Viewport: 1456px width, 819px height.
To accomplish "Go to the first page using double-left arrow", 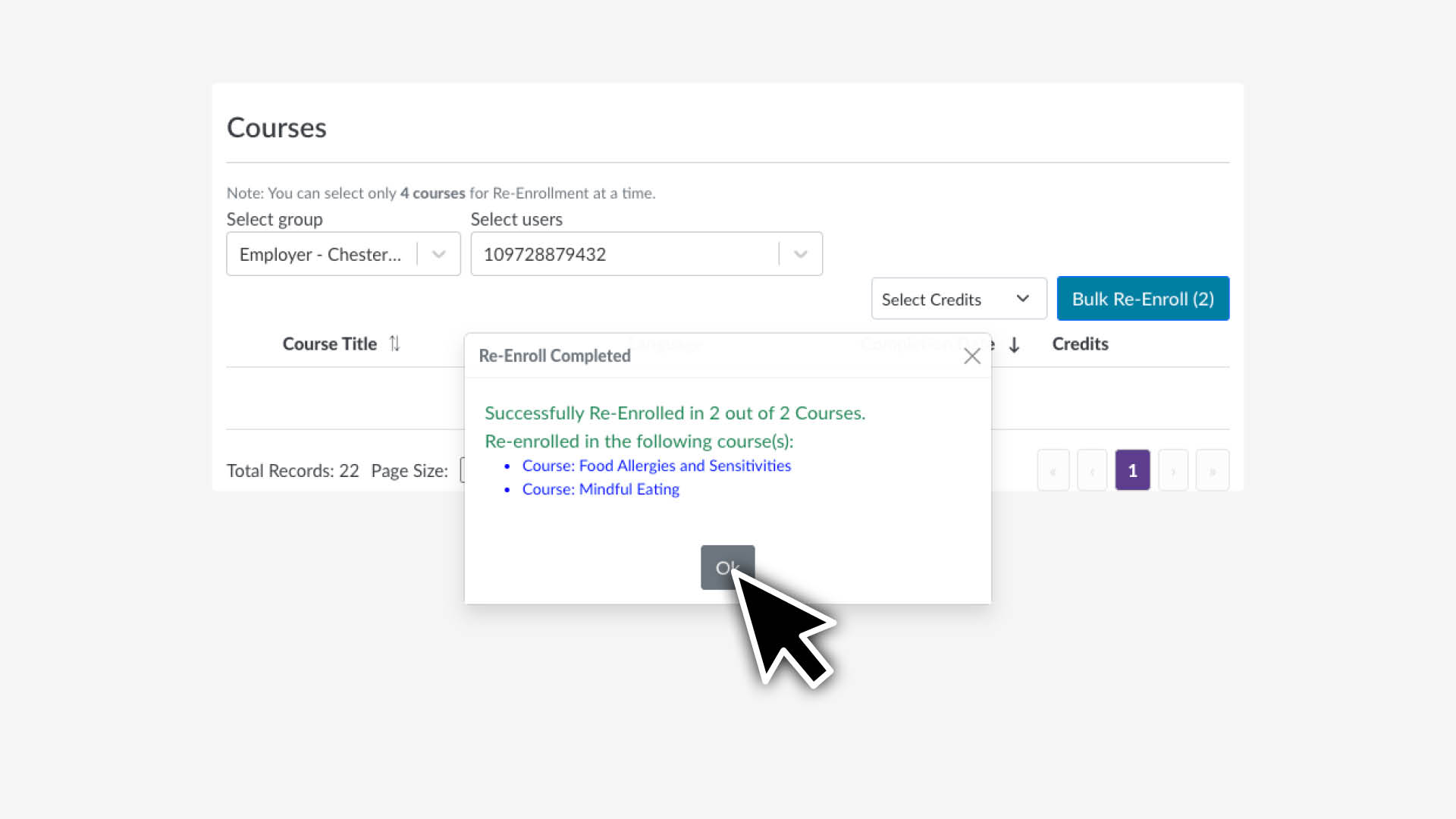I will coord(1053,471).
